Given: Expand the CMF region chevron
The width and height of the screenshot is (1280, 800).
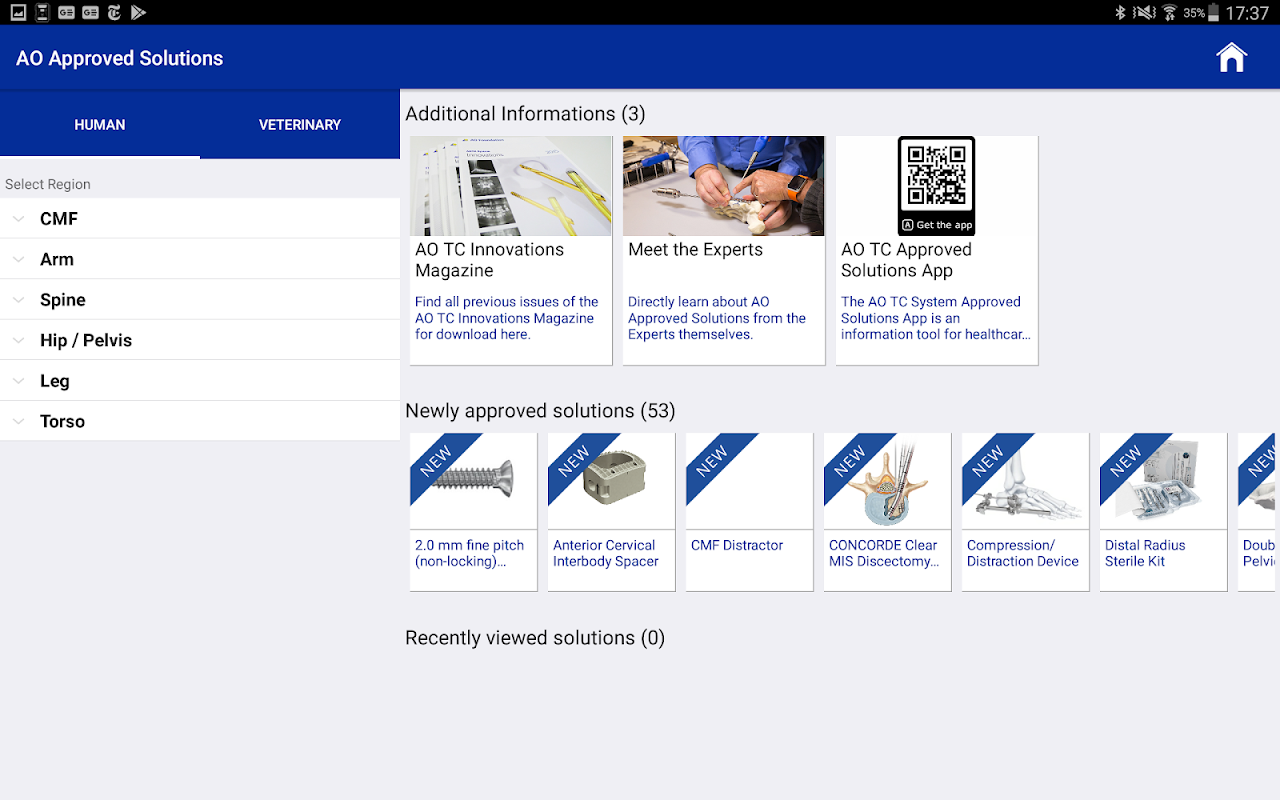Looking at the screenshot, I should click(x=19, y=219).
